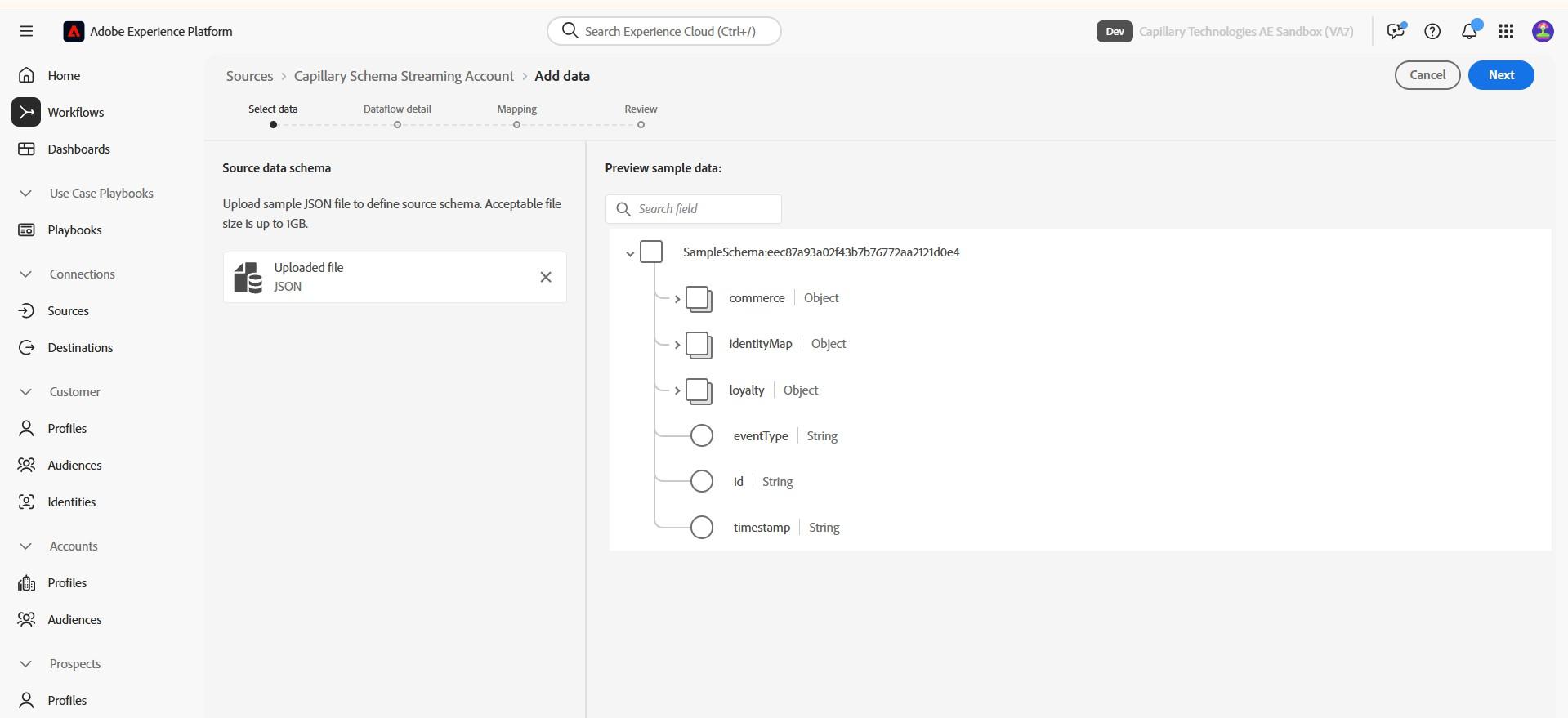Click the eventType field name

(761, 436)
